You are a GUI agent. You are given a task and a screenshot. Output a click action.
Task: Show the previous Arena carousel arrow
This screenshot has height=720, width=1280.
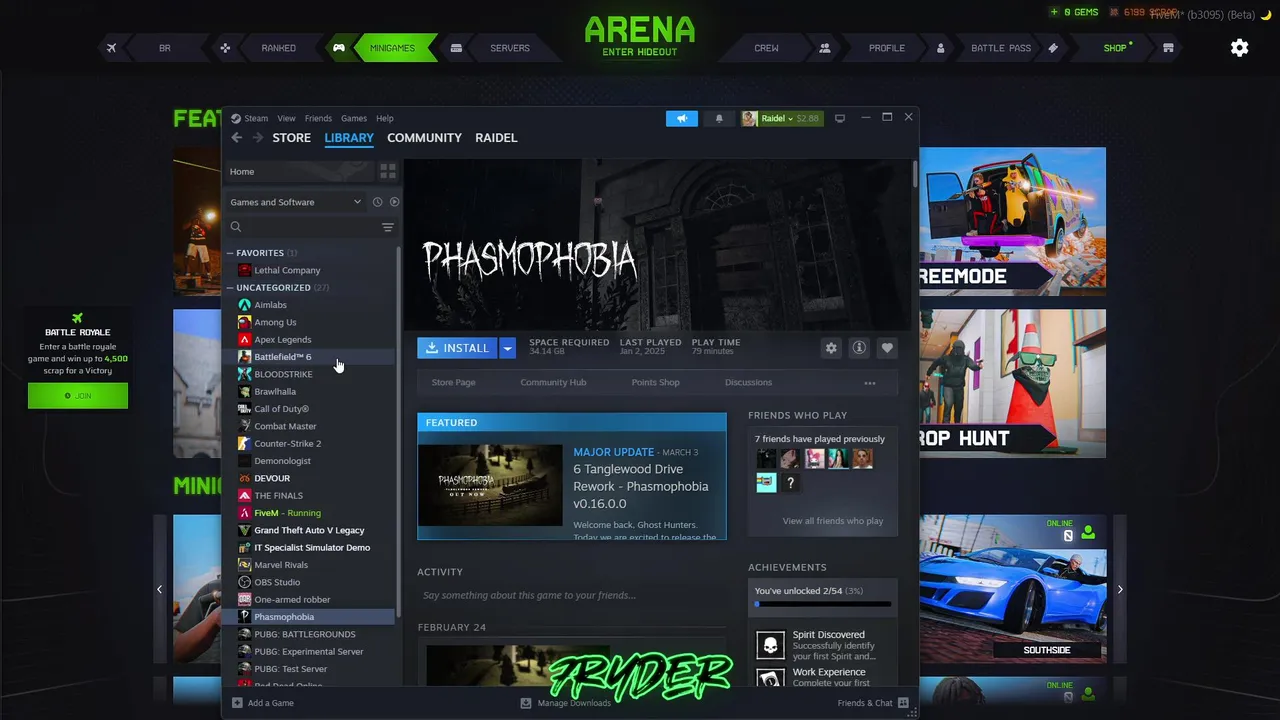159,590
